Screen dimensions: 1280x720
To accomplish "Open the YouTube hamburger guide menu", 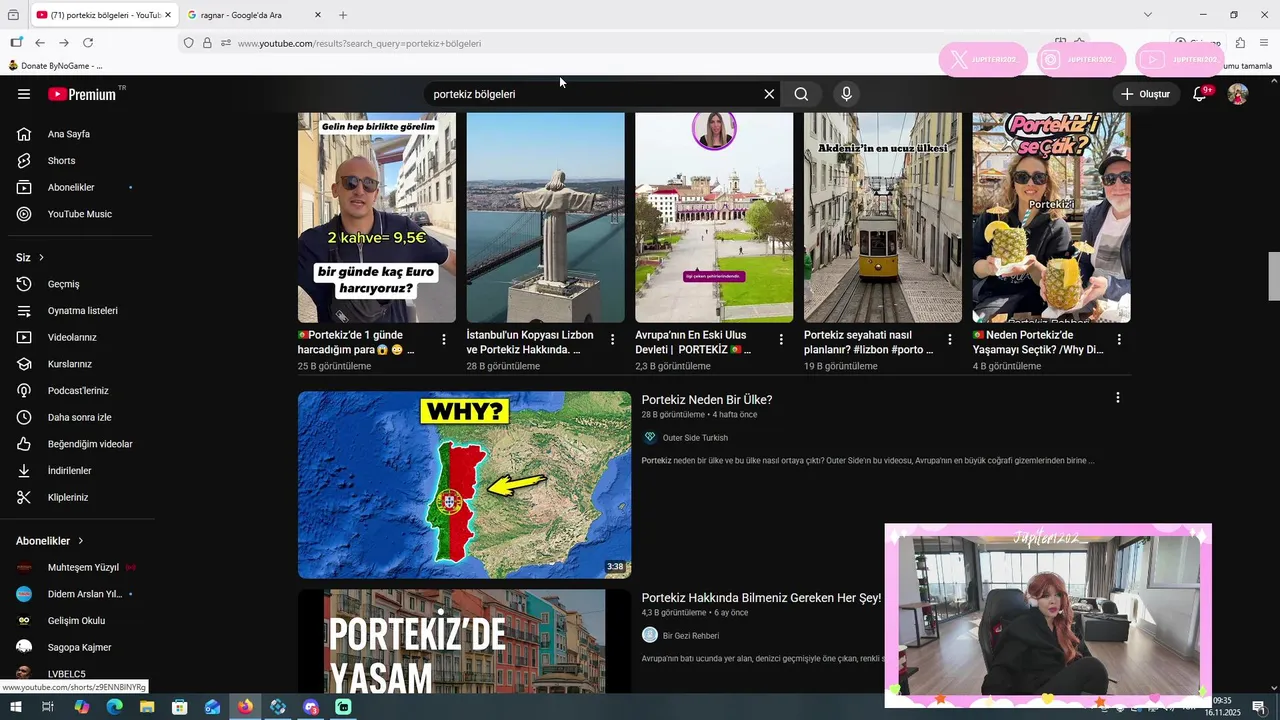I will (24, 94).
